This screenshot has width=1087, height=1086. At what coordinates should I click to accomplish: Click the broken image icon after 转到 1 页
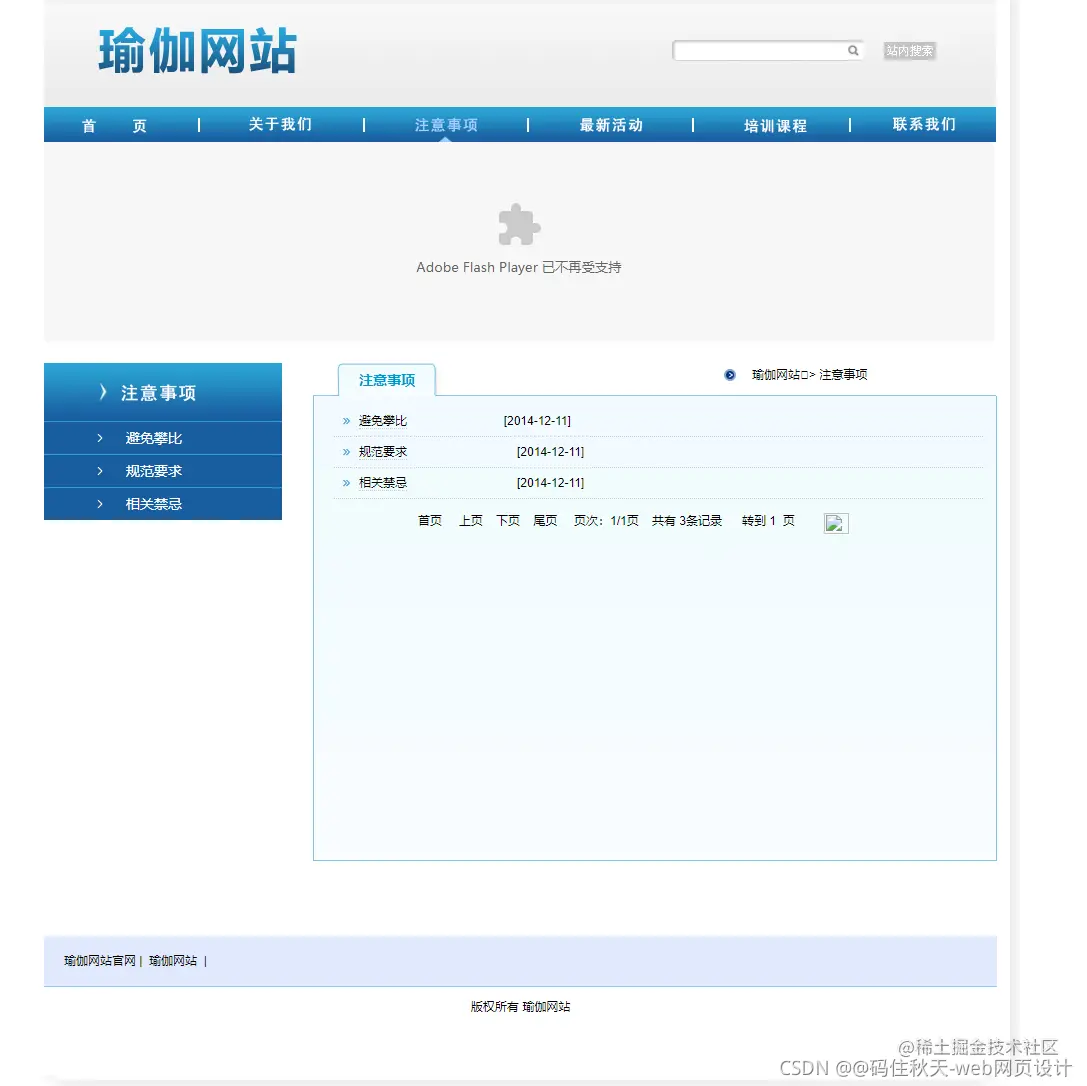pos(836,522)
